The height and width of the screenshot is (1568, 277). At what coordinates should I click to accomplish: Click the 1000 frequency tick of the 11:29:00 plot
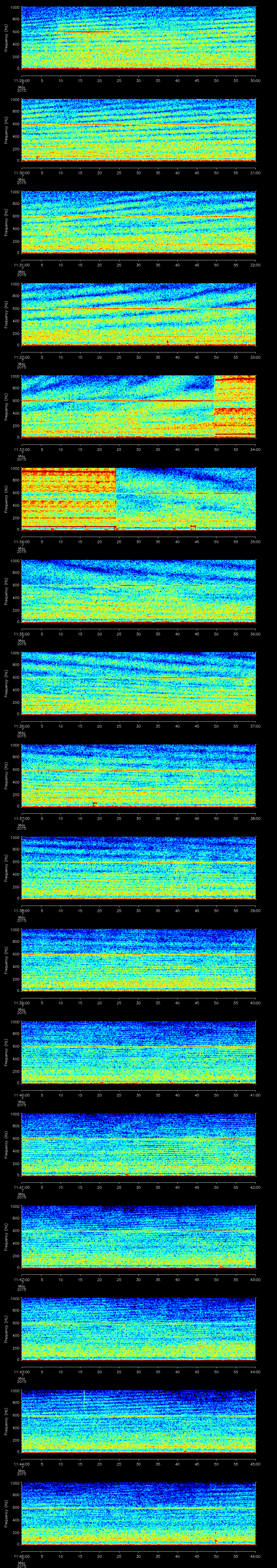click(x=15, y=8)
